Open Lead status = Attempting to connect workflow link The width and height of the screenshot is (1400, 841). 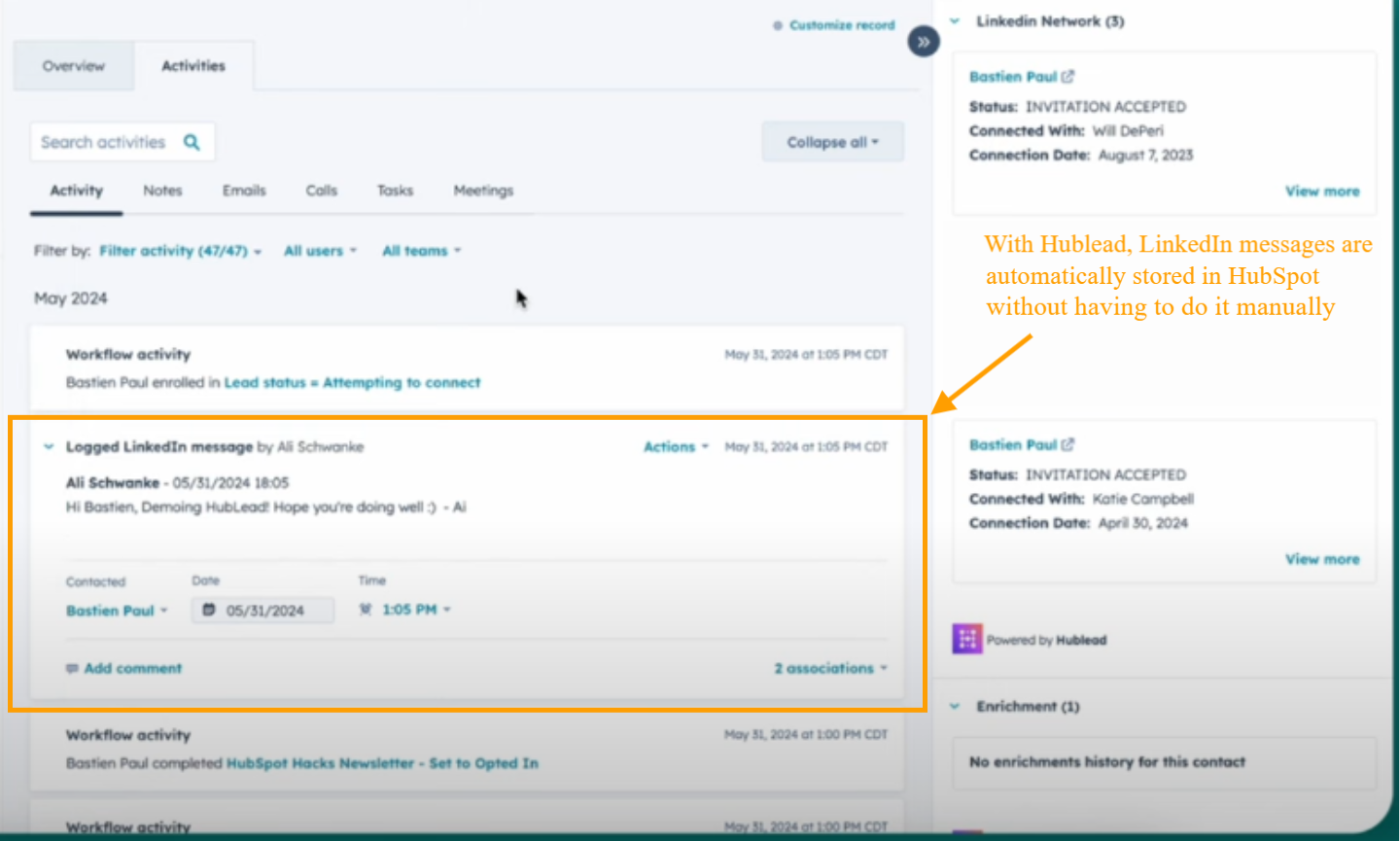point(352,383)
